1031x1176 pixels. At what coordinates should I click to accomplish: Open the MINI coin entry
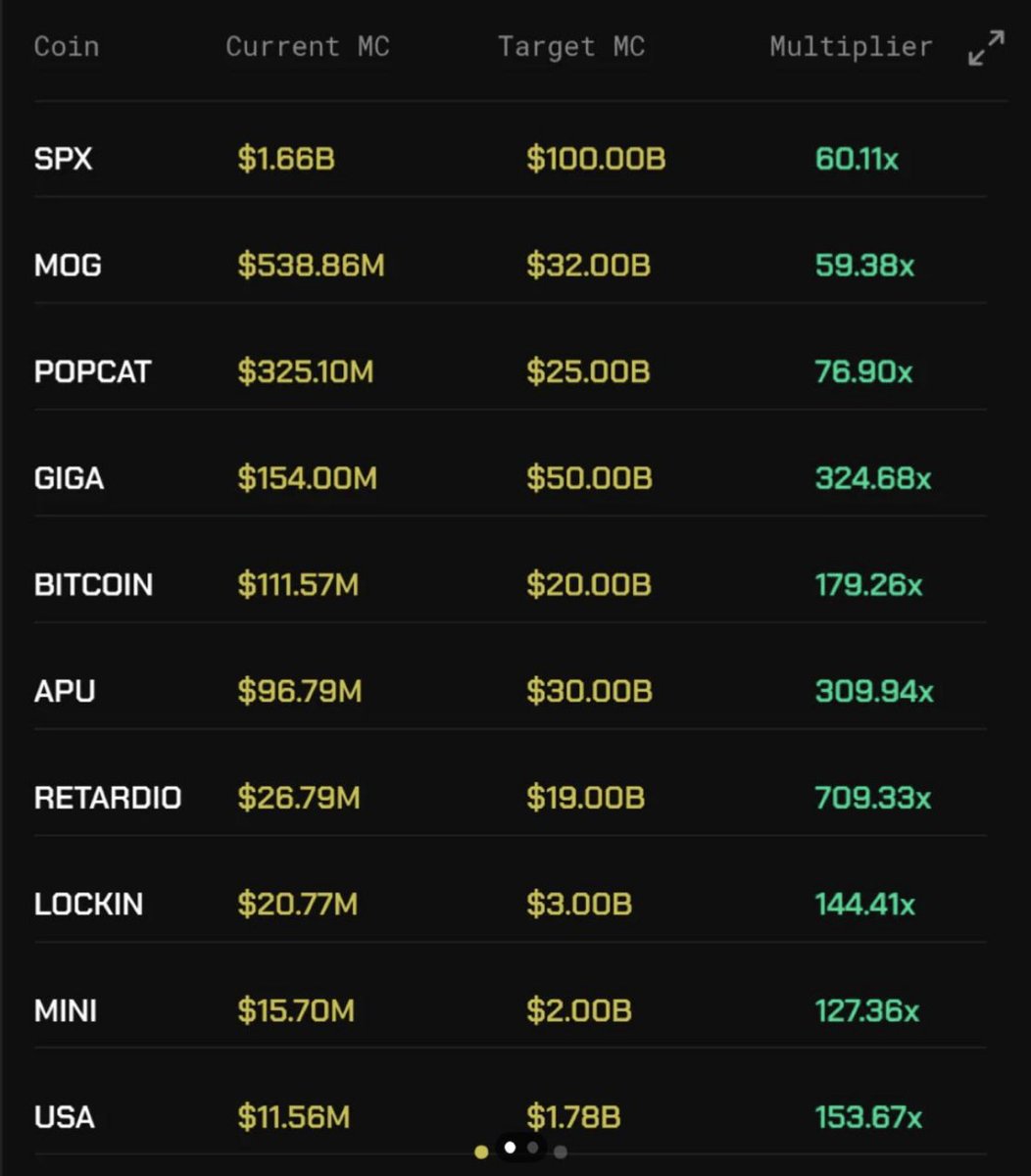tap(66, 1010)
